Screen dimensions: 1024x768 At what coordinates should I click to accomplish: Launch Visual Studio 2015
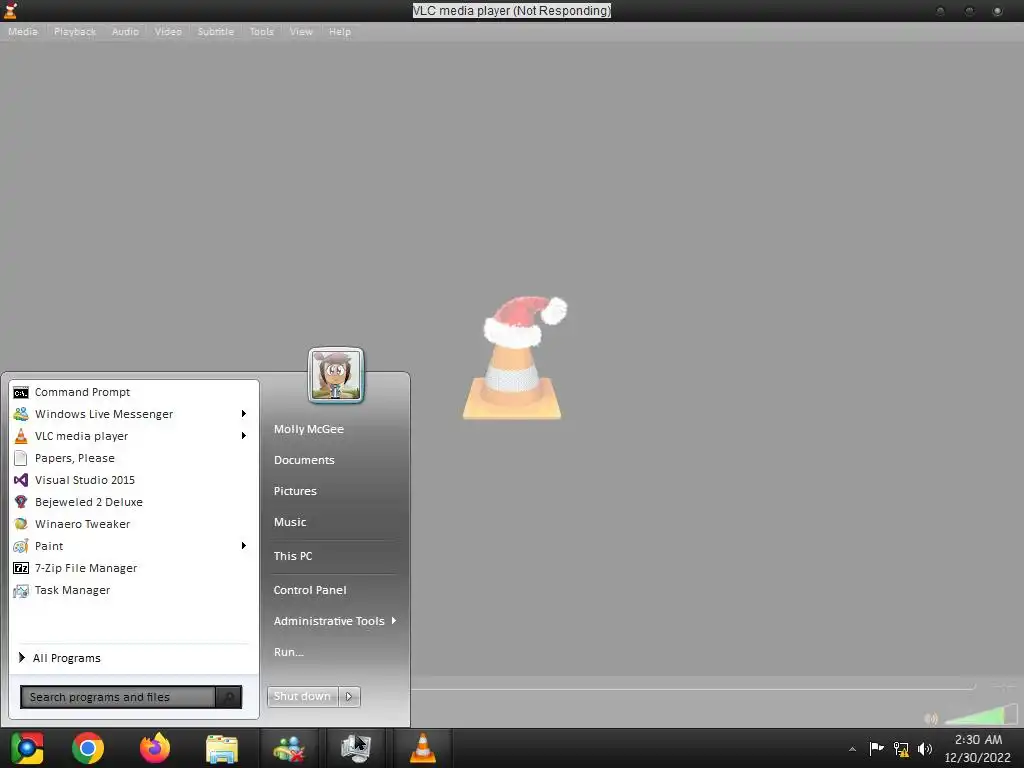click(x=134, y=480)
